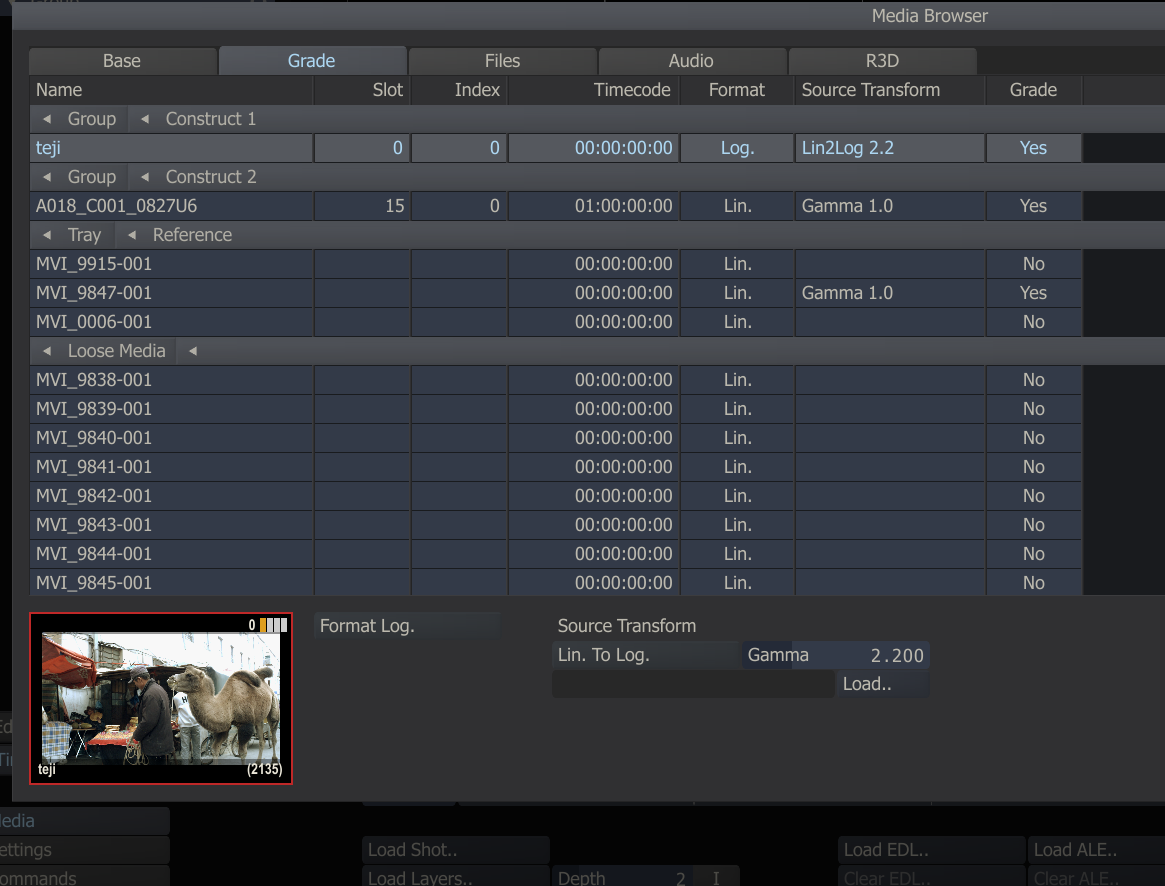Select the Audio tab
This screenshot has width=1165, height=886.
tap(691, 61)
